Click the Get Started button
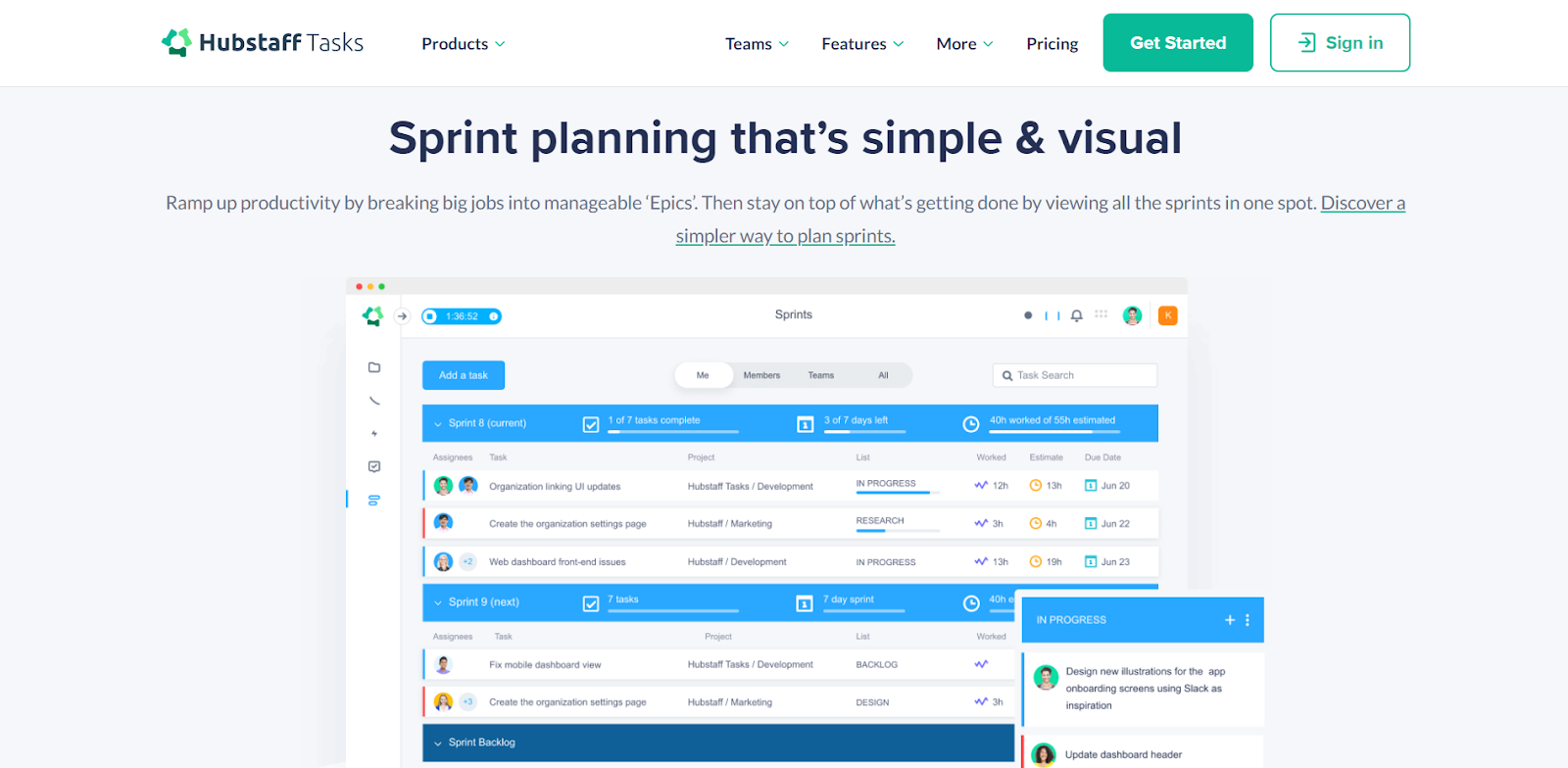The height and width of the screenshot is (768, 1568). pos(1178,42)
